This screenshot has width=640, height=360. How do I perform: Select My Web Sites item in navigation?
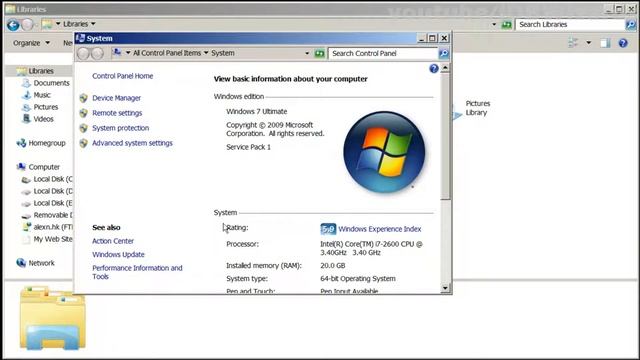[x=53, y=239]
